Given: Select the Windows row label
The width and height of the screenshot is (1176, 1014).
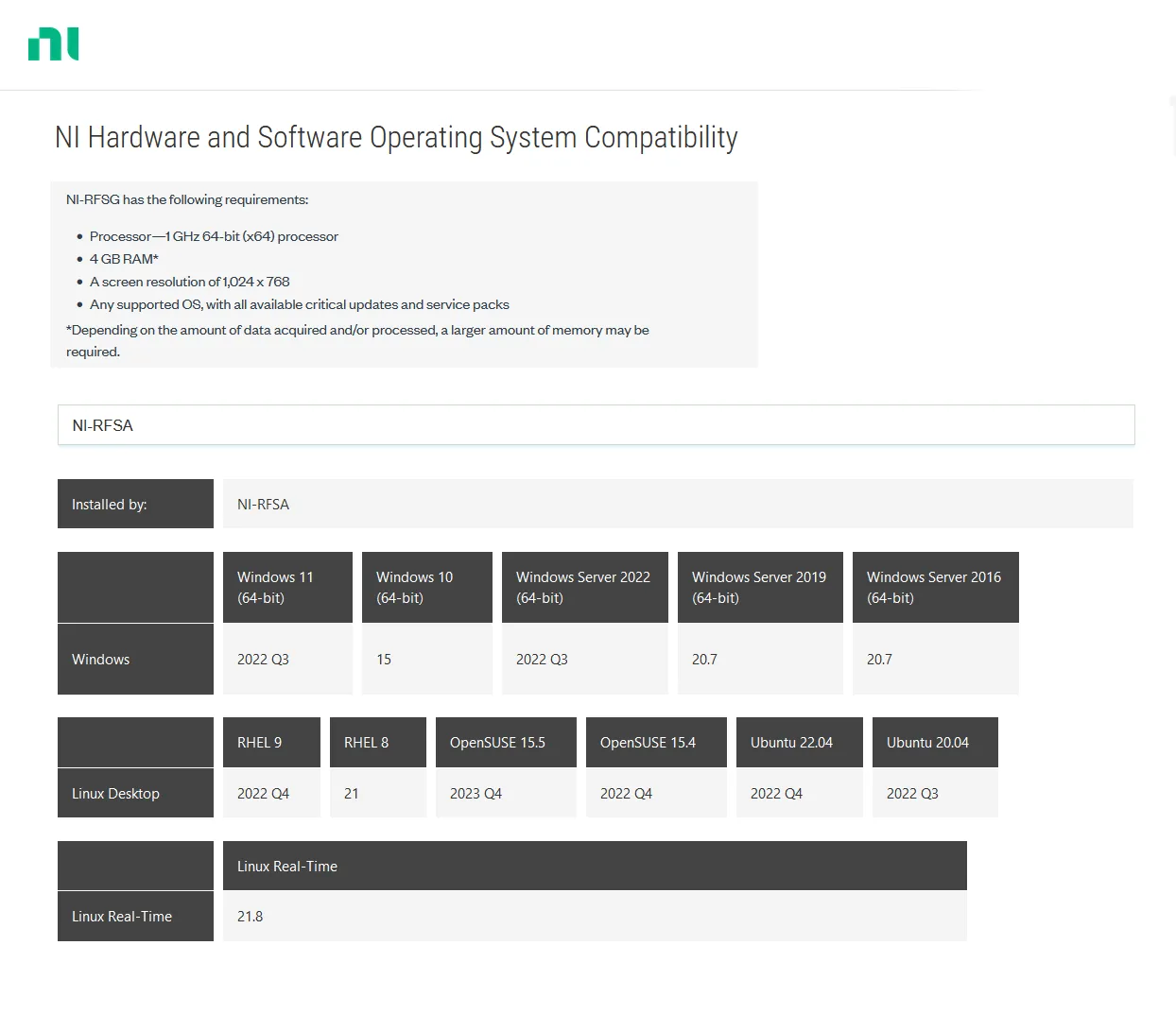Looking at the screenshot, I should tap(135, 659).
